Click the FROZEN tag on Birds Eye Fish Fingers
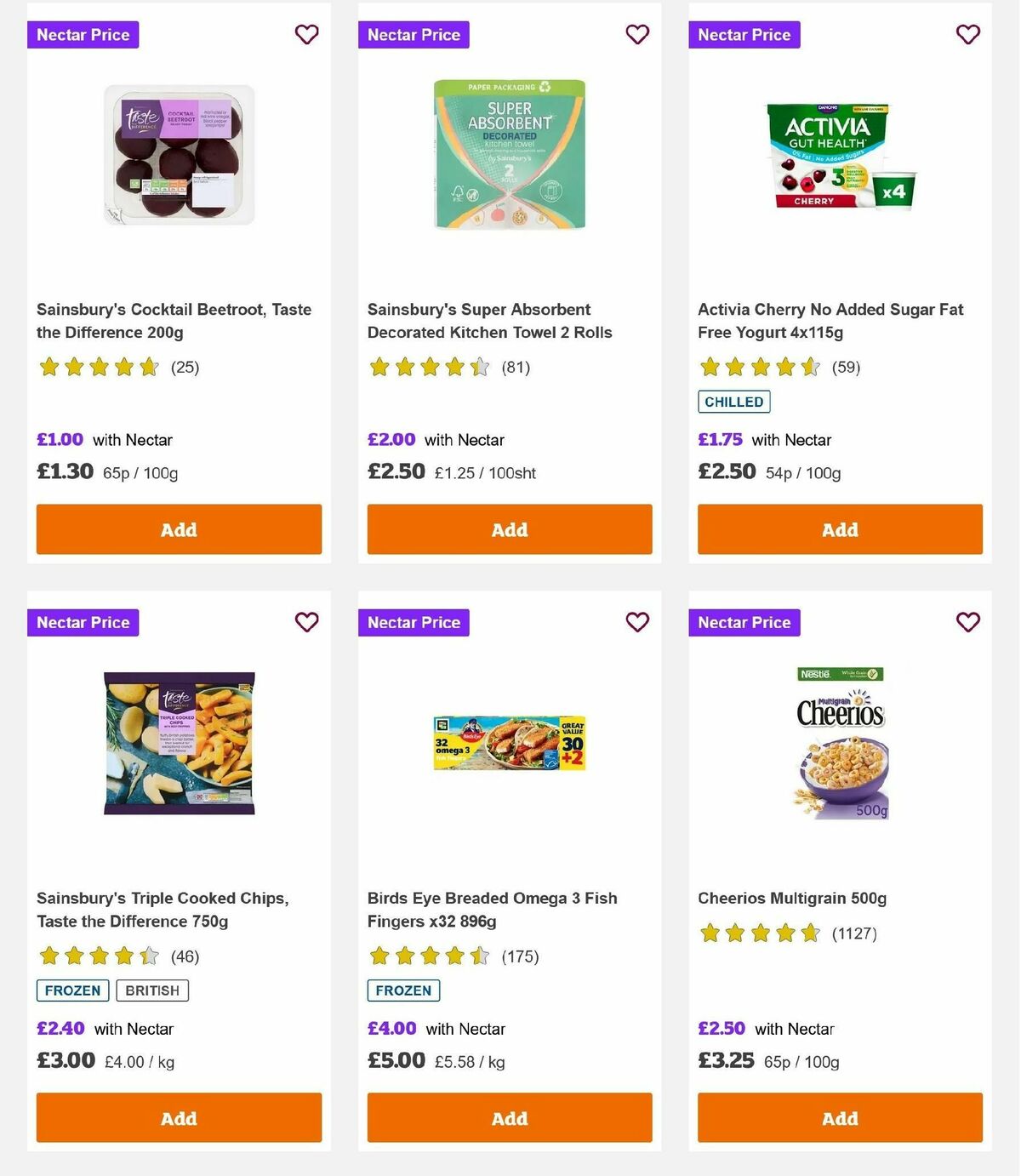Screen dimensions: 1021x1176 click(x=402, y=990)
